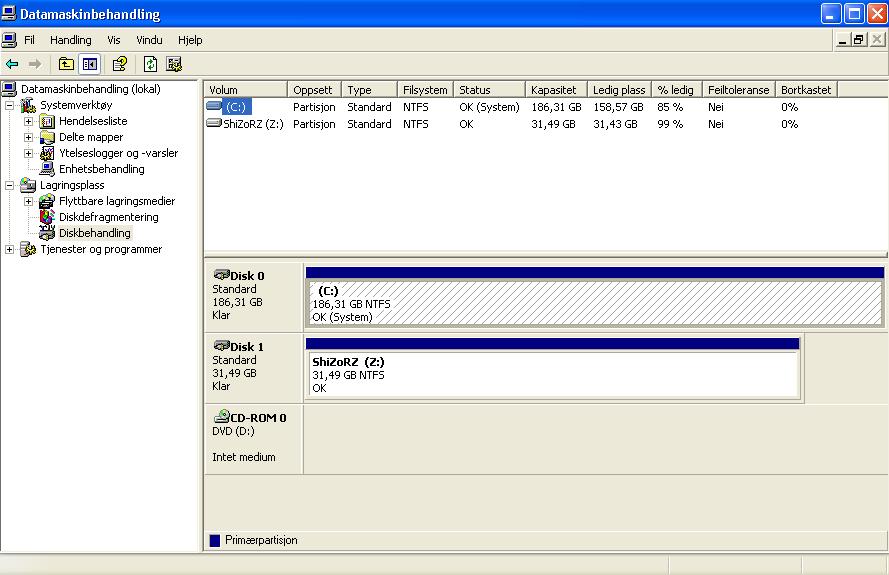Click the Diskdefragmentering icon

coord(47,217)
